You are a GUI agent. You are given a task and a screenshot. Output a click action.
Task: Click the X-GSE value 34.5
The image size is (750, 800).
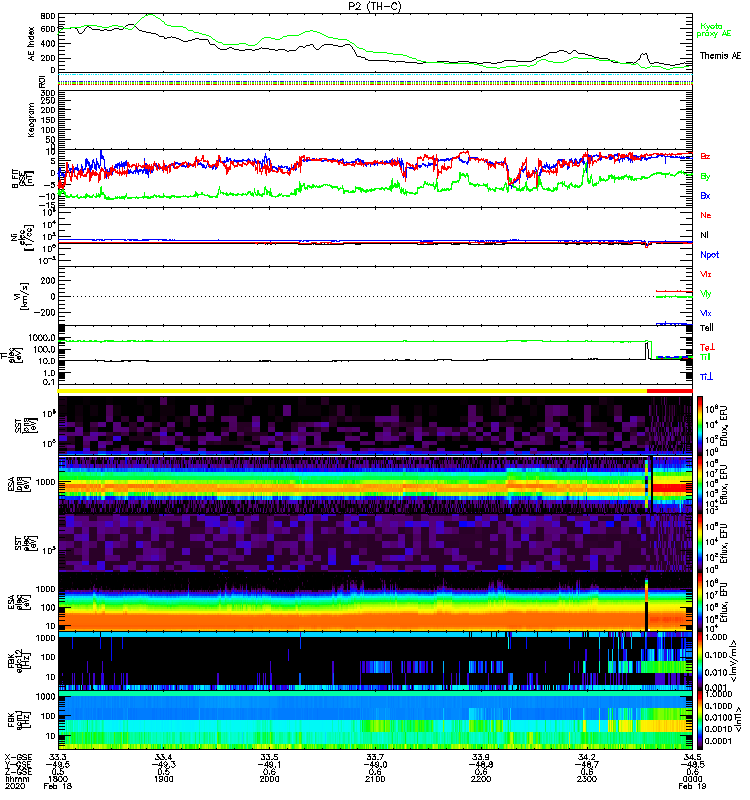(692, 757)
